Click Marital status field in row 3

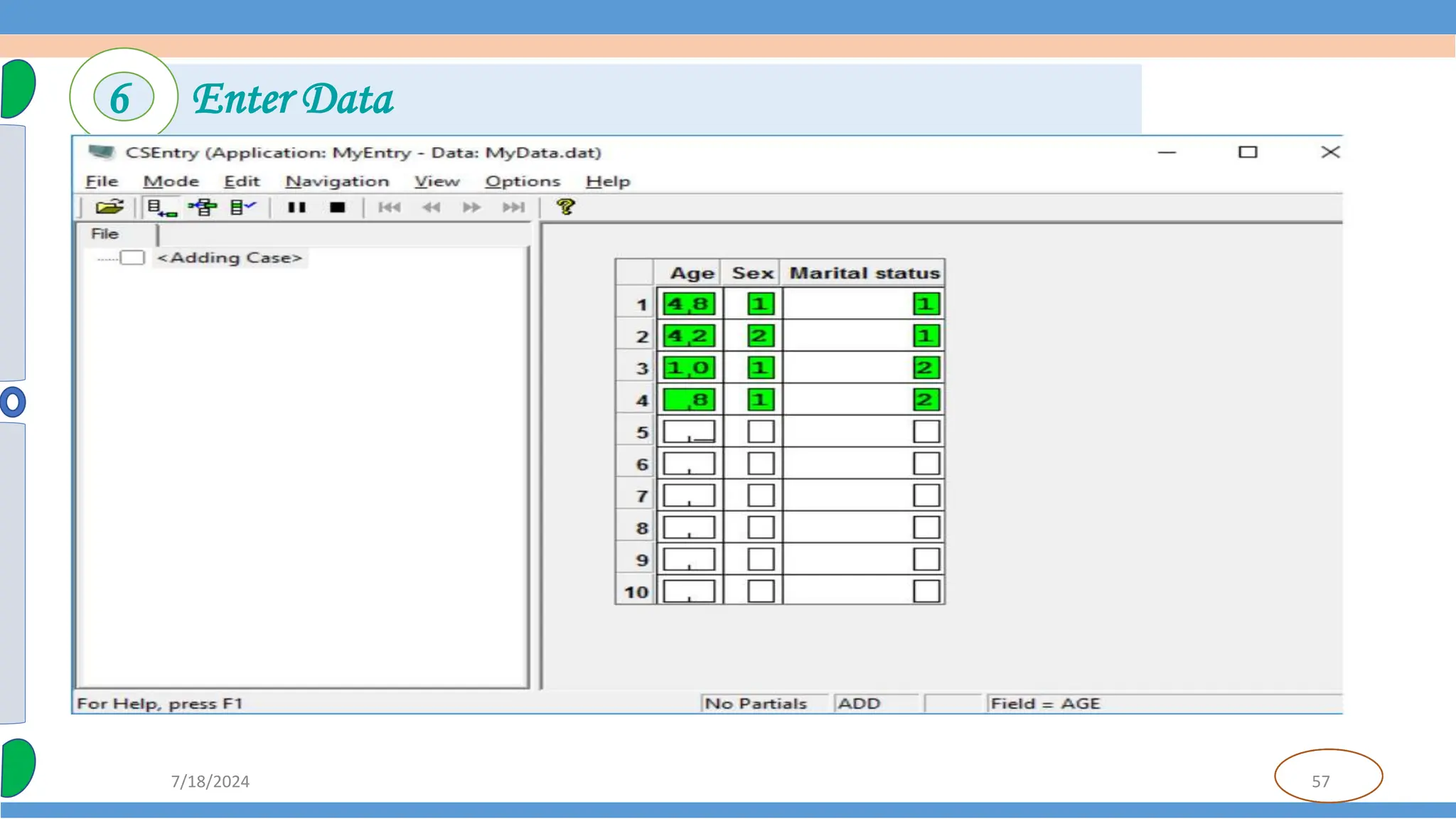point(926,368)
